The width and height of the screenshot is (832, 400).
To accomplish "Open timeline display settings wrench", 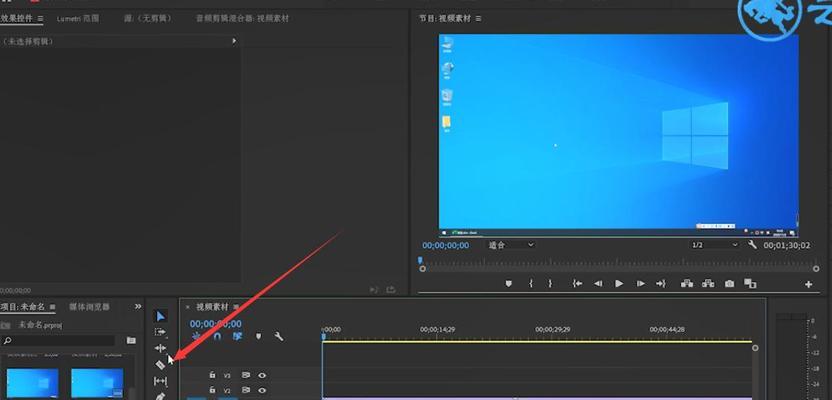I will click(279, 336).
